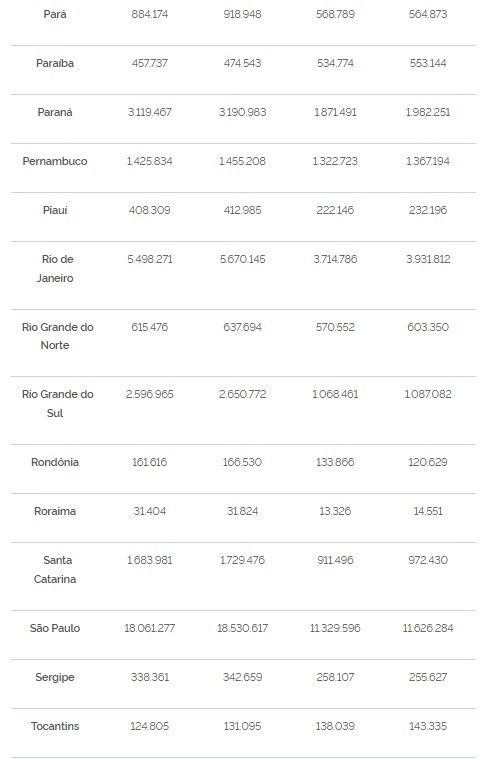Viewport: 485px width, 760px height.
Task: Click Piauí value 412.985
Action: 242,210
